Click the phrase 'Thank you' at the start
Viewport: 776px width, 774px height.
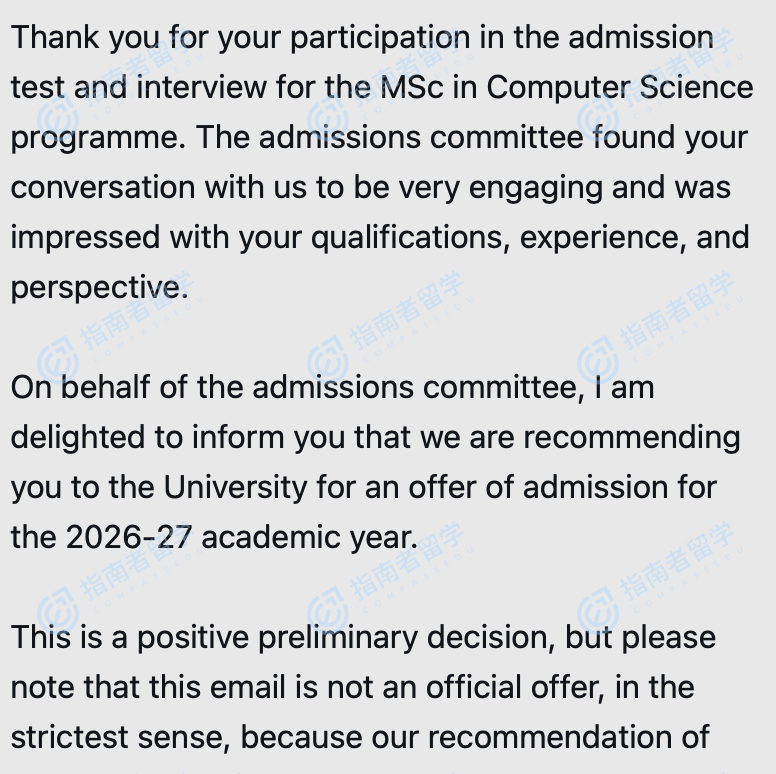(x=85, y=38)
